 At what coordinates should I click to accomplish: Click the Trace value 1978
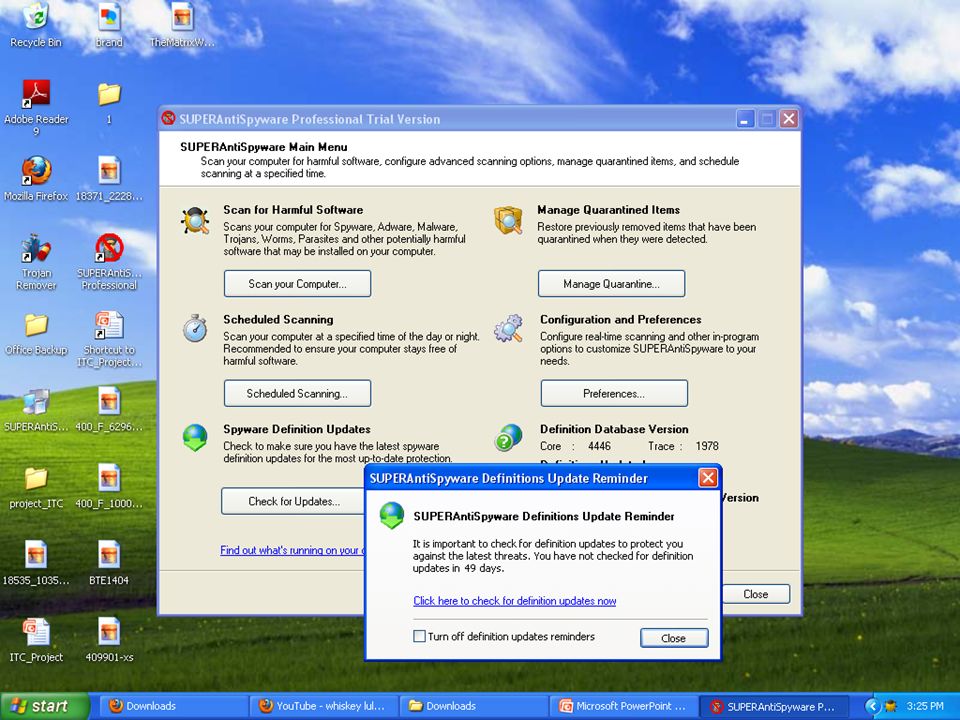click(707, 446)
